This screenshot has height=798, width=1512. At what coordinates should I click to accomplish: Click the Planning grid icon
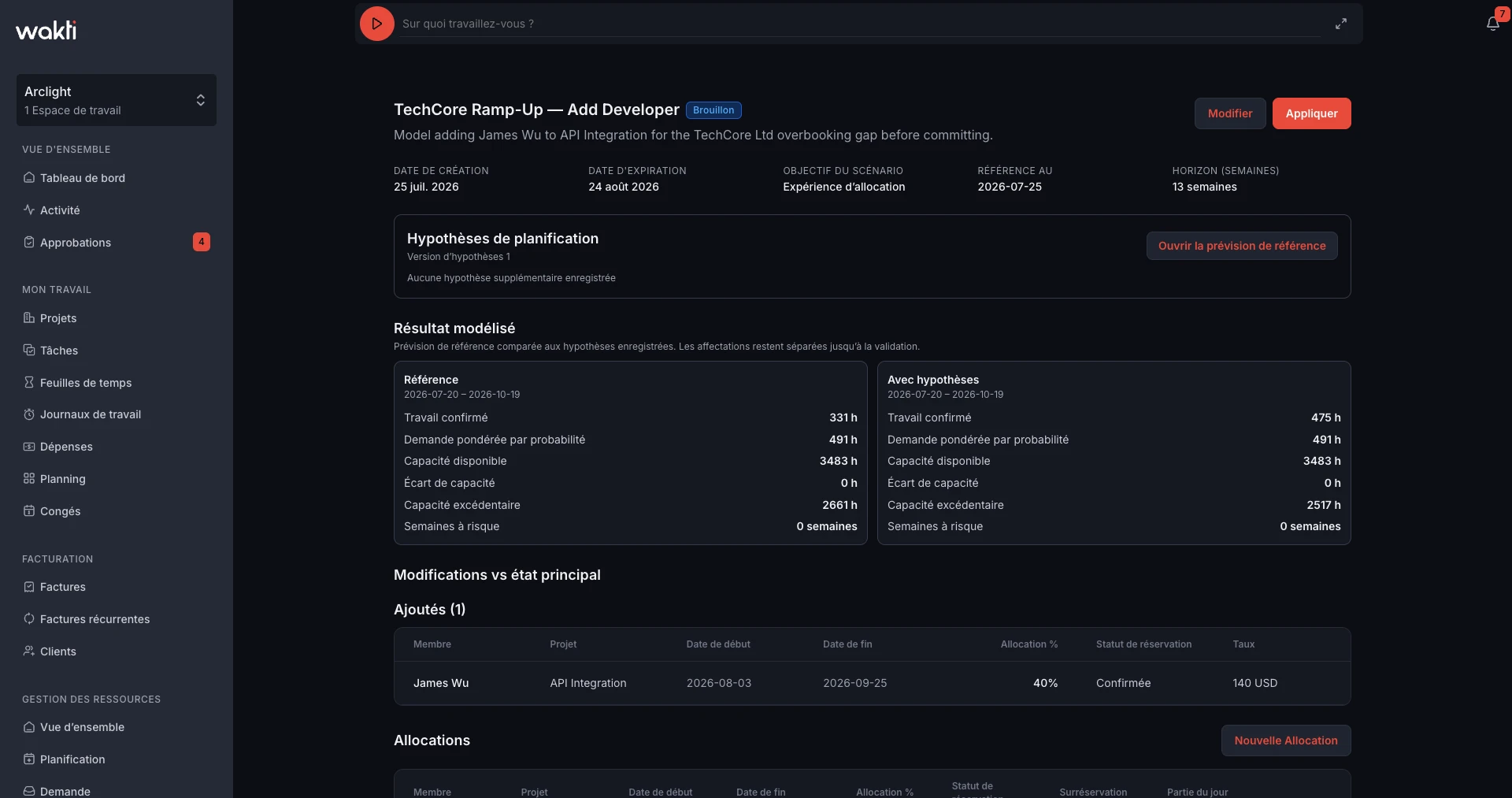point(29,479)
